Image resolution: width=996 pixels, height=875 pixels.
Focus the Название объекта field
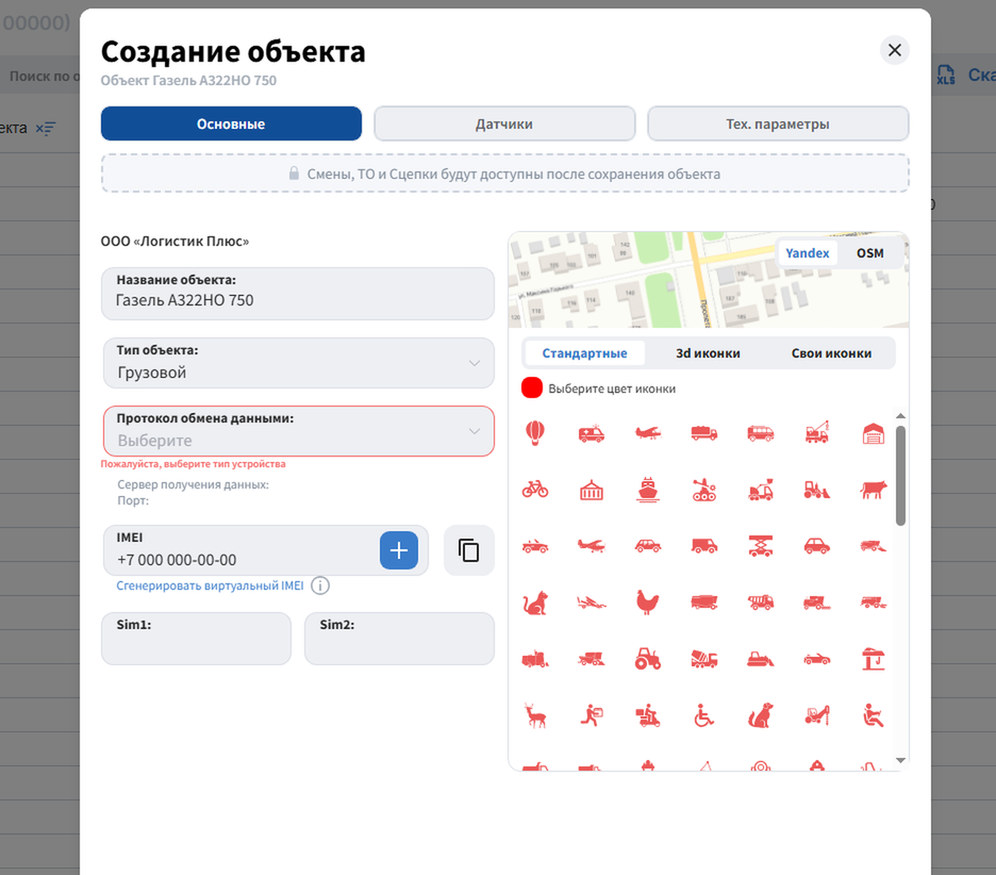(x=298, y=293)
